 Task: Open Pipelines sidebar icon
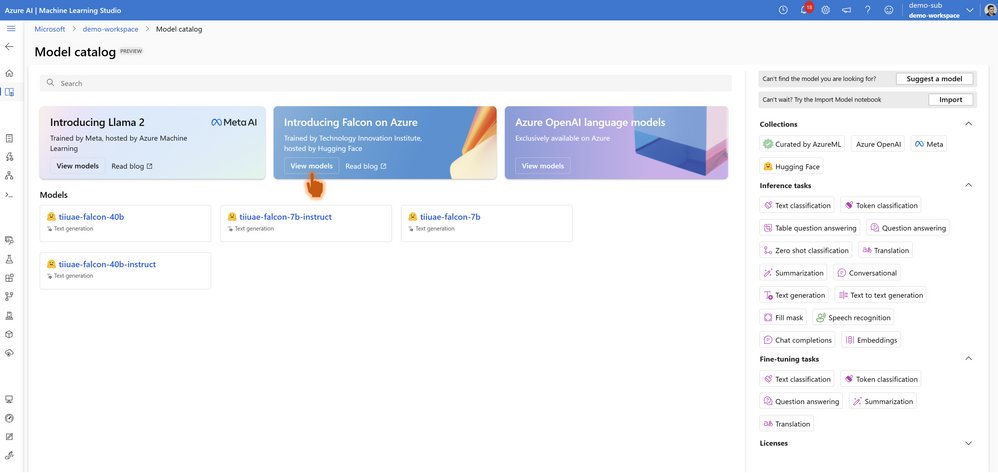(x=9, y=296)
